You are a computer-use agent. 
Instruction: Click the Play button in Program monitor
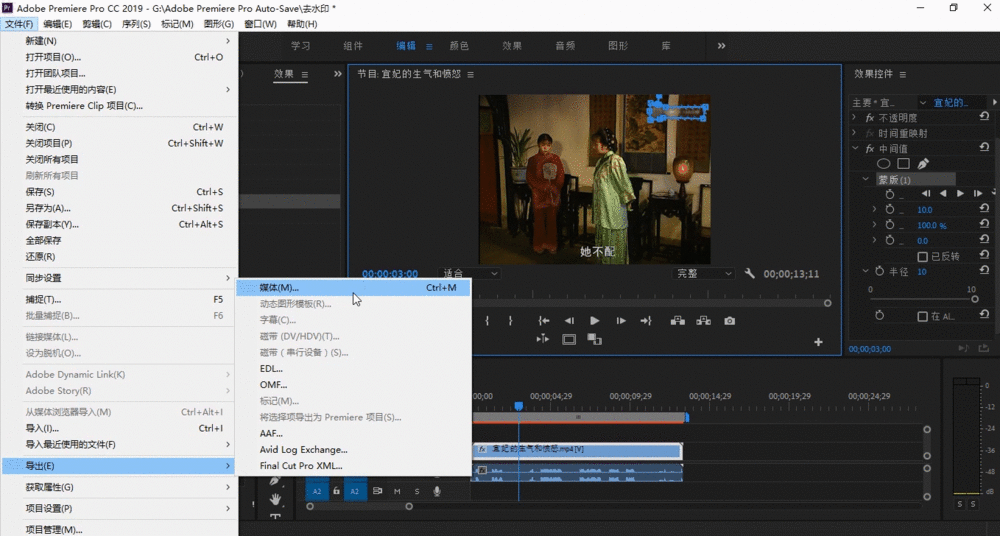point(594,321)
